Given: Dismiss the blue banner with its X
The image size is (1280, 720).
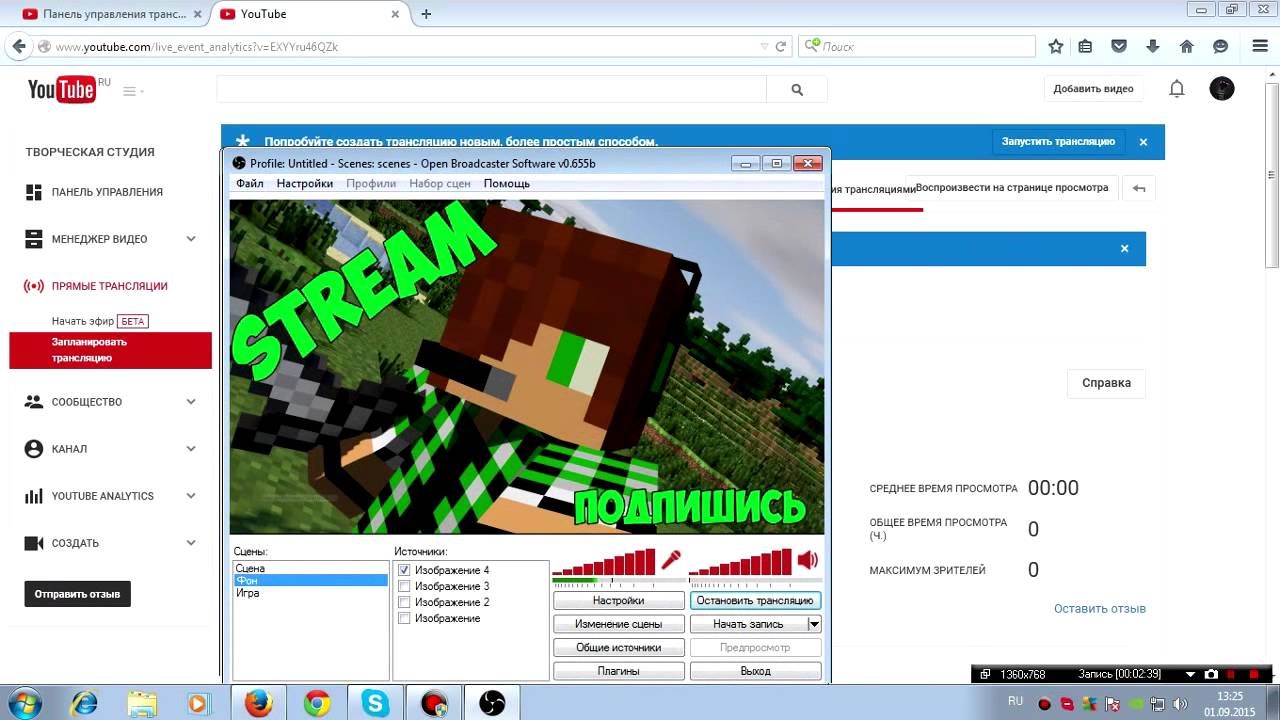Looking at the screenshot, I should coord(1143,142).
